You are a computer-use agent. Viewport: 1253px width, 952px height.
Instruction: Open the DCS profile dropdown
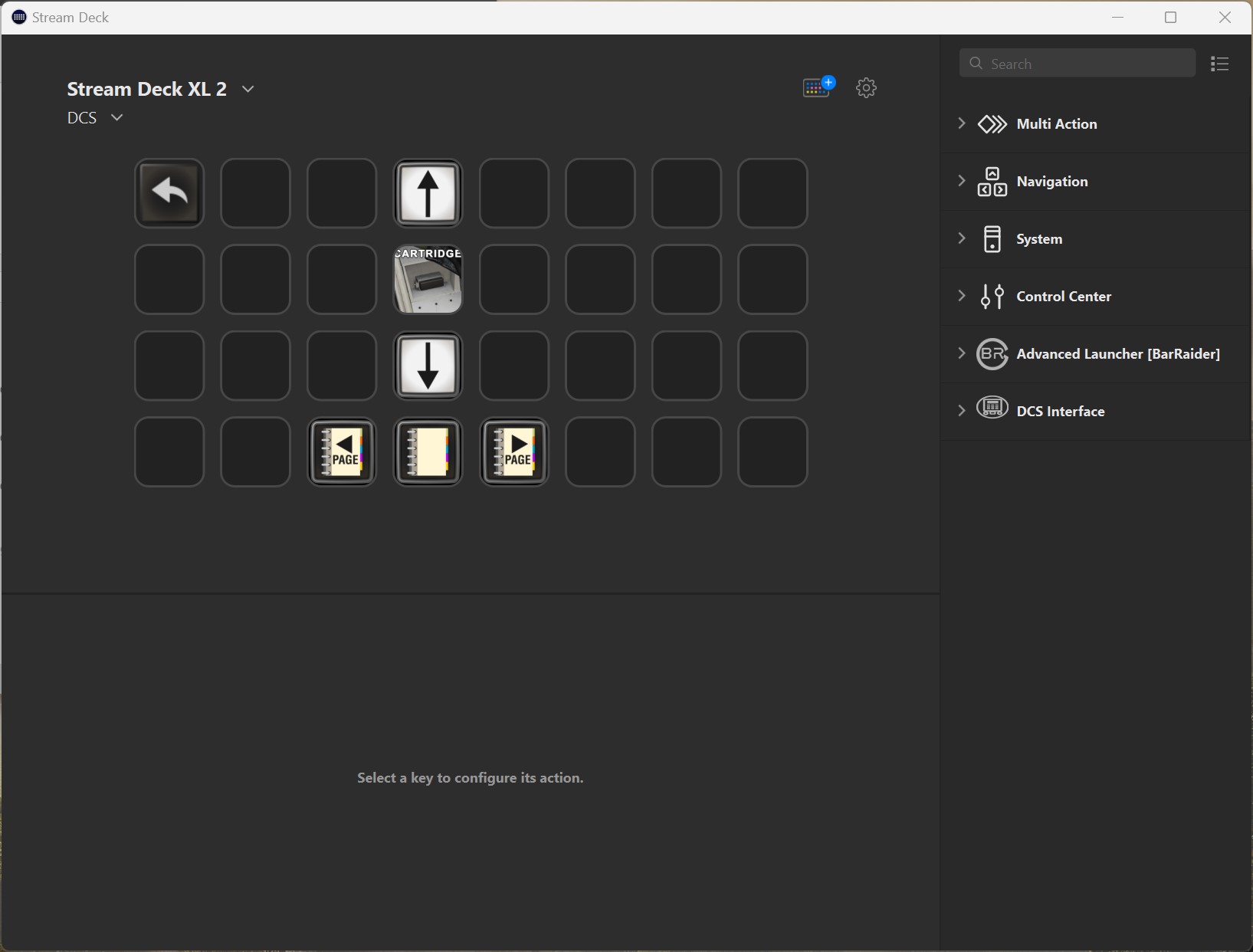click(116, 117)
